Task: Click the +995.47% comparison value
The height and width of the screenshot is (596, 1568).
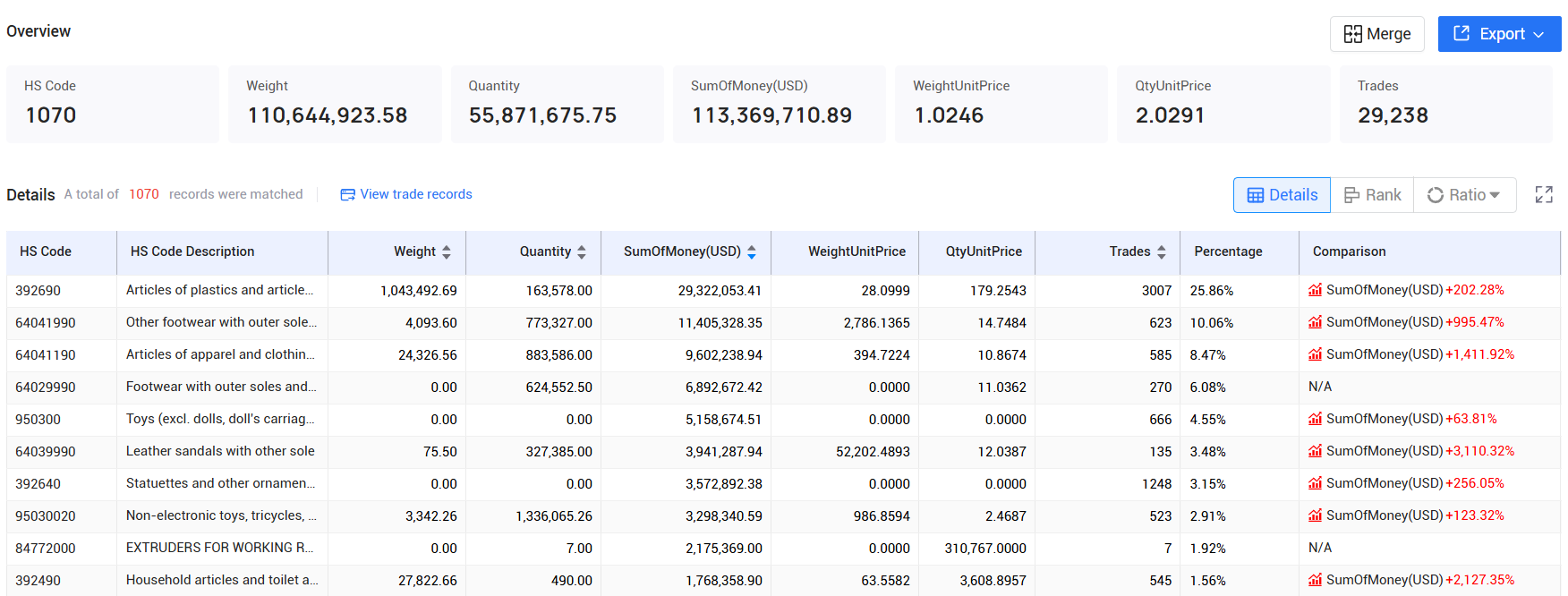Action: (x=1475, y=322)
